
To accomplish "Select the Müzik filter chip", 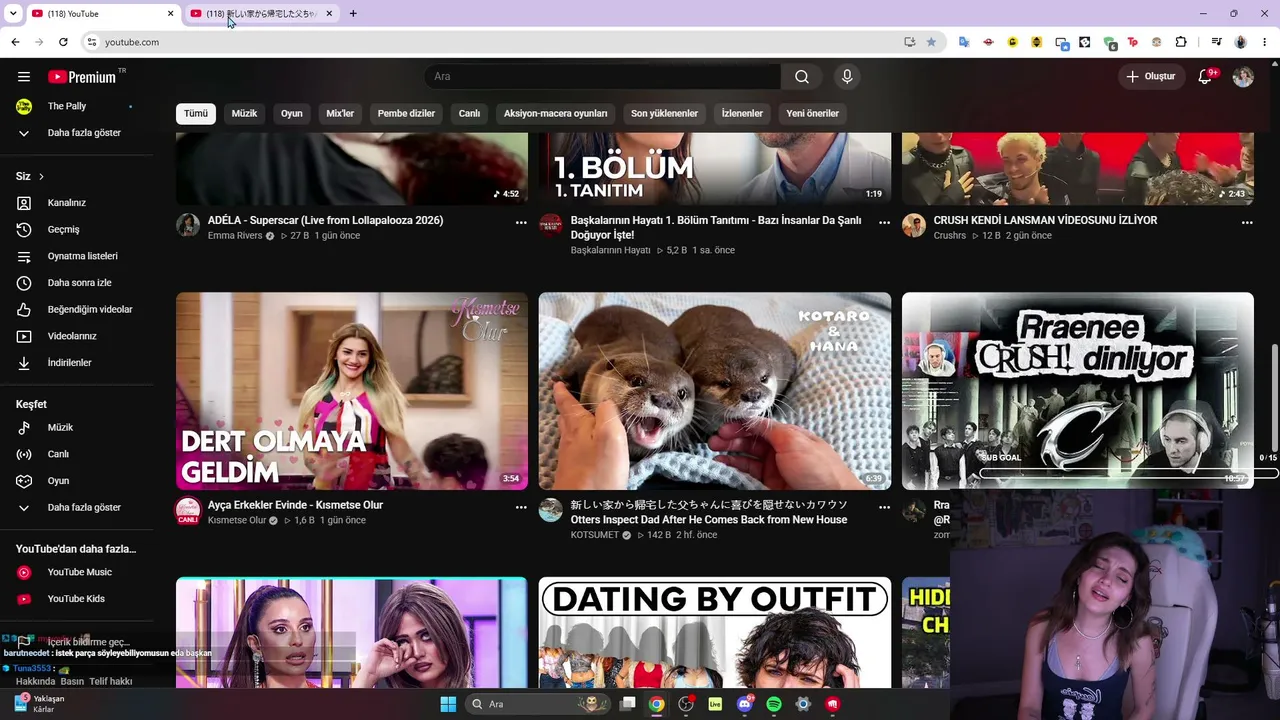I will 245,114.
